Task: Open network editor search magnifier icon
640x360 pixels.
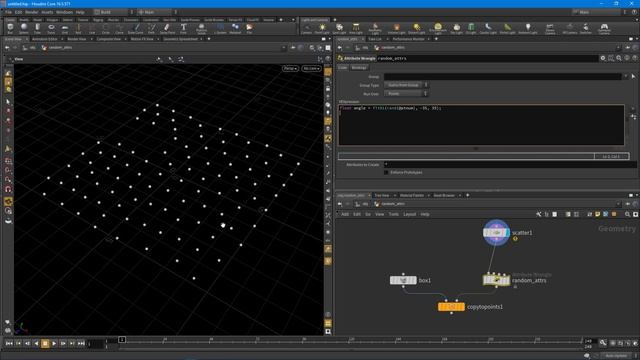Action: 627,214
